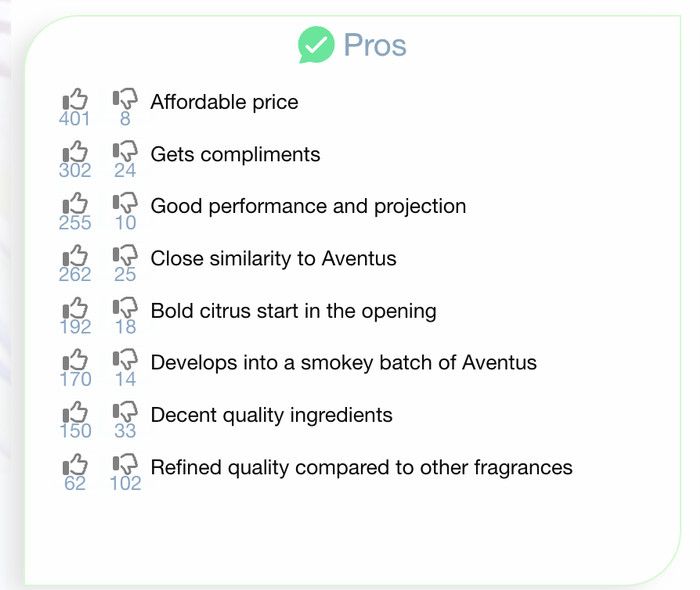The image size is (700, 590).
Task: Click the green checkmark Pros icon
Action: coord(316,45)
